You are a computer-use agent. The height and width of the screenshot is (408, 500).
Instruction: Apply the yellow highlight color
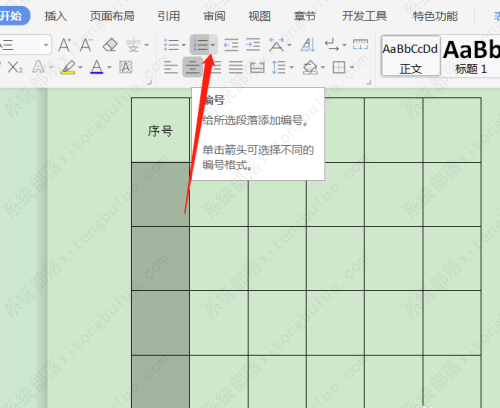[x=68, y=67]
